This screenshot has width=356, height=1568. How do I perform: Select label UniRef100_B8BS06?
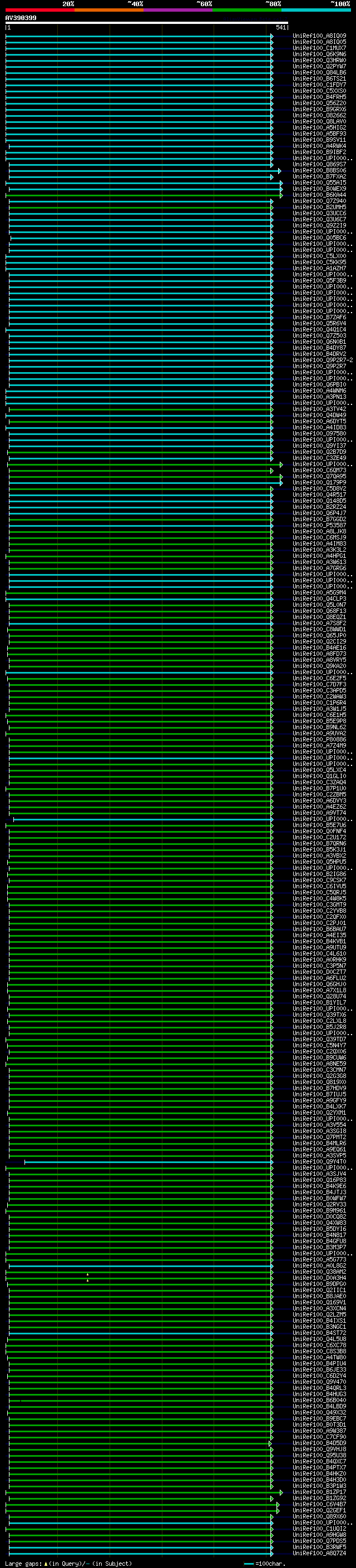point(319,170)
